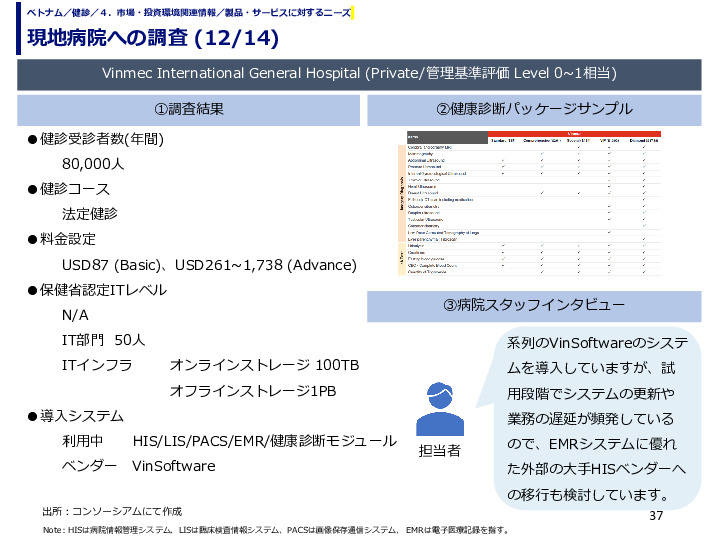Select the text オンラインストレージ 100TB
Image resolution: width=720 pixels, height=540 pixels.
pyautogui.click(x=264, y=365)
